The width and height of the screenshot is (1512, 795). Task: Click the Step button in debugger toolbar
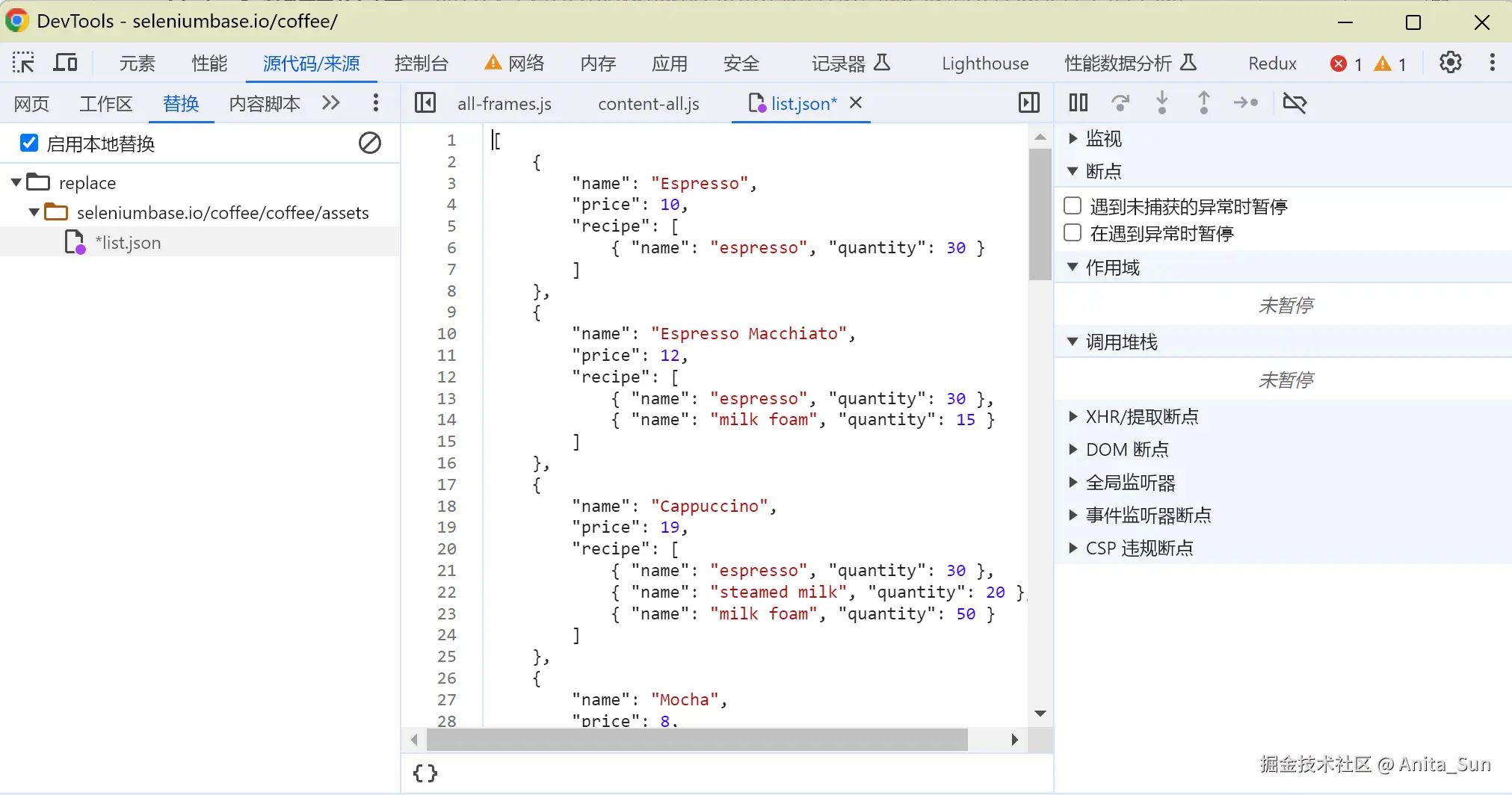click(x=1246, y=103)
